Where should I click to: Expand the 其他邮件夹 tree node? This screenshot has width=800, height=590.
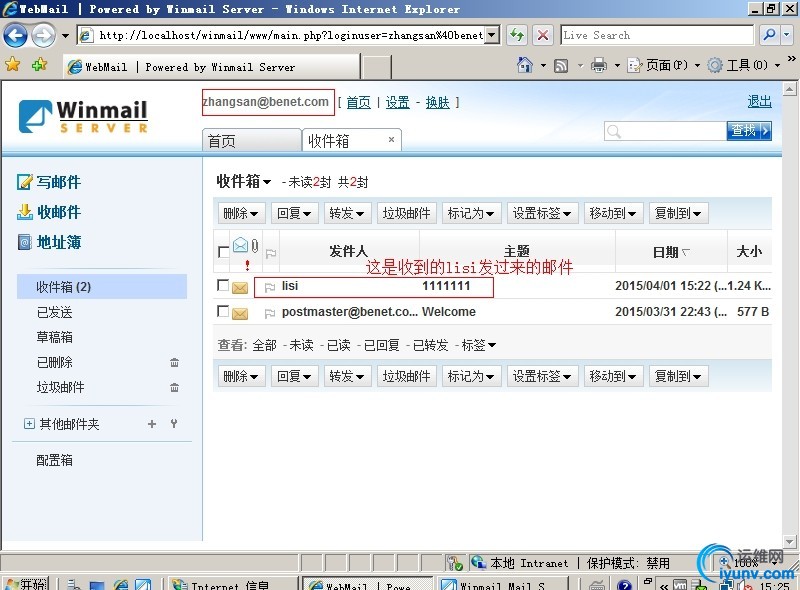(29, 424)
